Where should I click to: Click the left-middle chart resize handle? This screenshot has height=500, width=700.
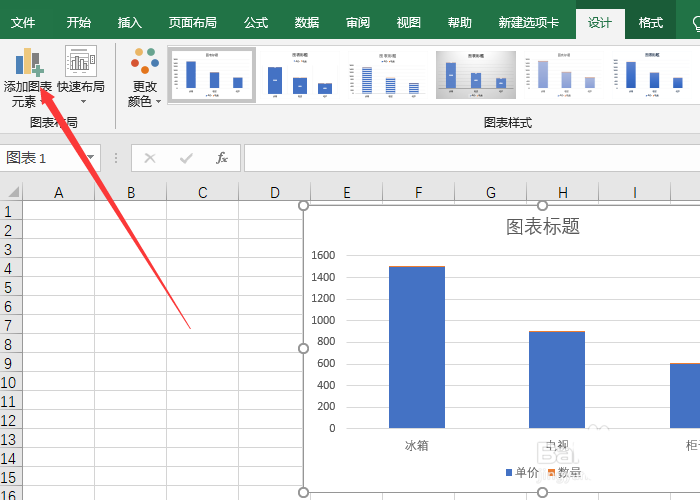(304, 349)
